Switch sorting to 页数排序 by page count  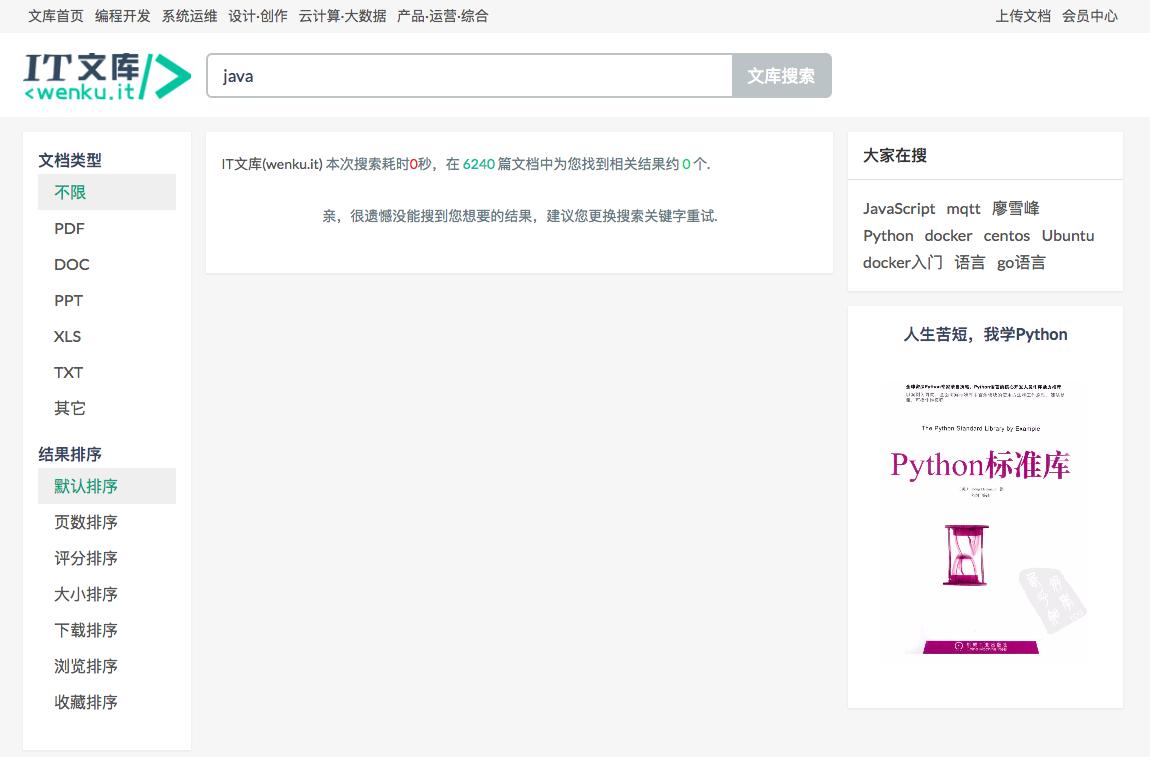click(84, 522)
